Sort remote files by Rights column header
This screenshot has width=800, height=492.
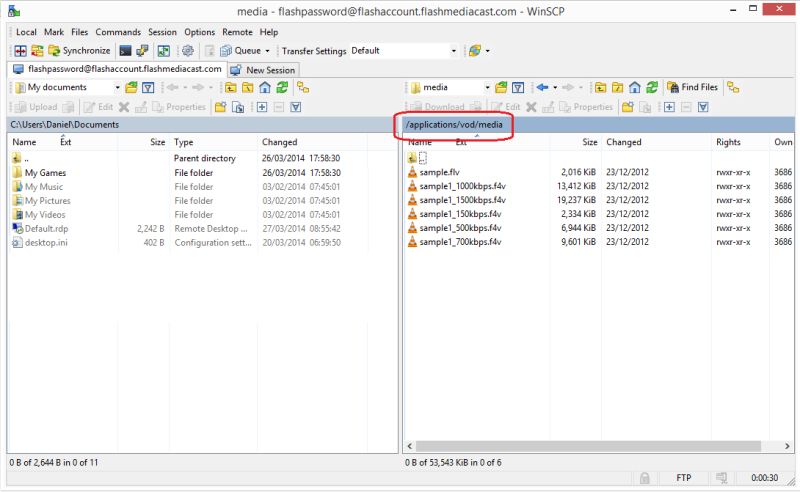740,142
